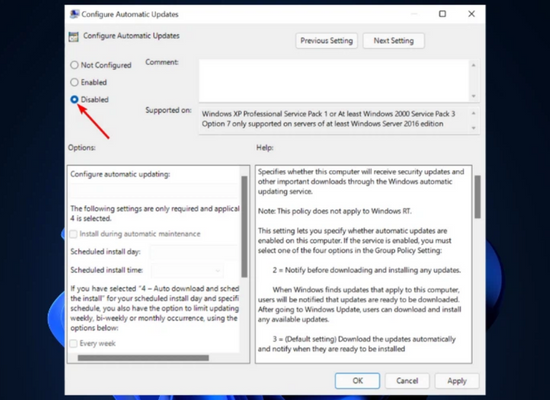Tick the Install during automatic maintenance checkbox
The image size is (550, 400).
coord(73,234)
